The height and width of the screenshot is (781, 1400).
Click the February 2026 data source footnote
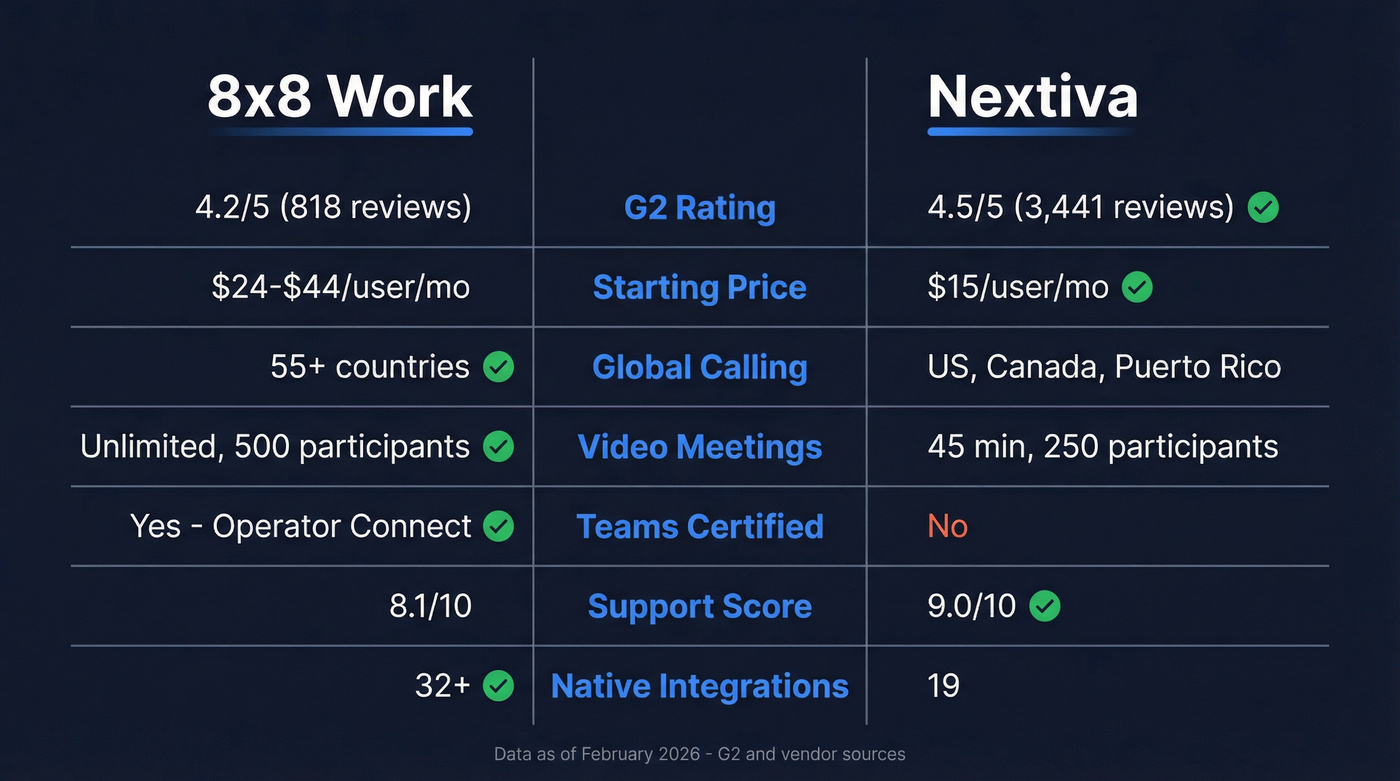699,754
